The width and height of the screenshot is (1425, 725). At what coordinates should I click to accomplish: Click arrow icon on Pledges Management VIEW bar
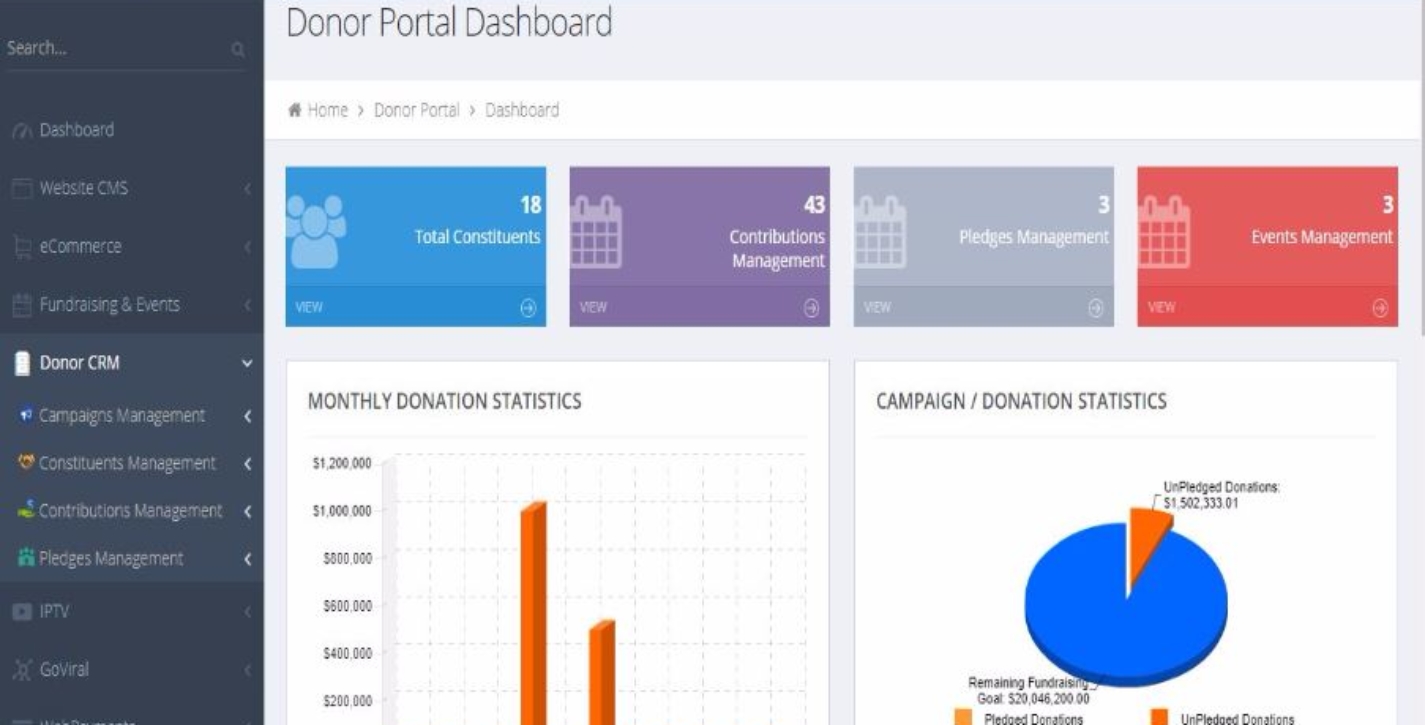pyautogui.click(x=1095, y=308)
